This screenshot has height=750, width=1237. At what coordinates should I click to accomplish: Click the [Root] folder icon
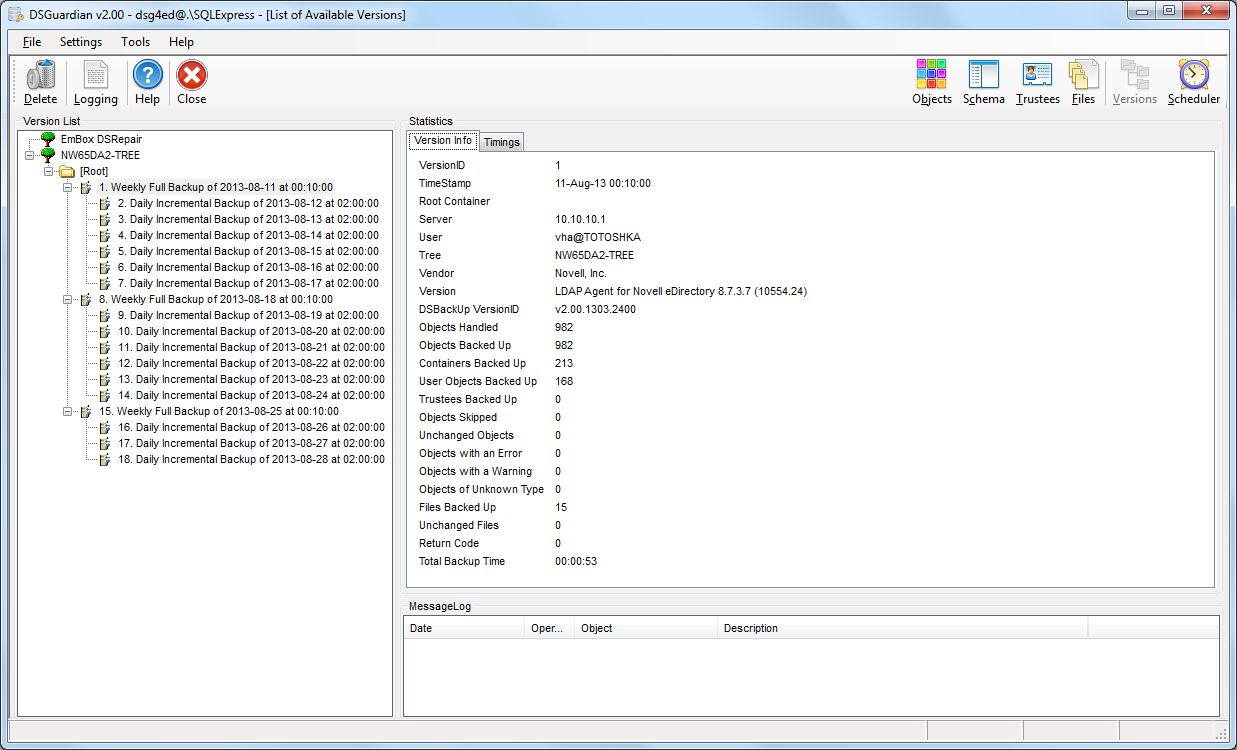point(67,171)
